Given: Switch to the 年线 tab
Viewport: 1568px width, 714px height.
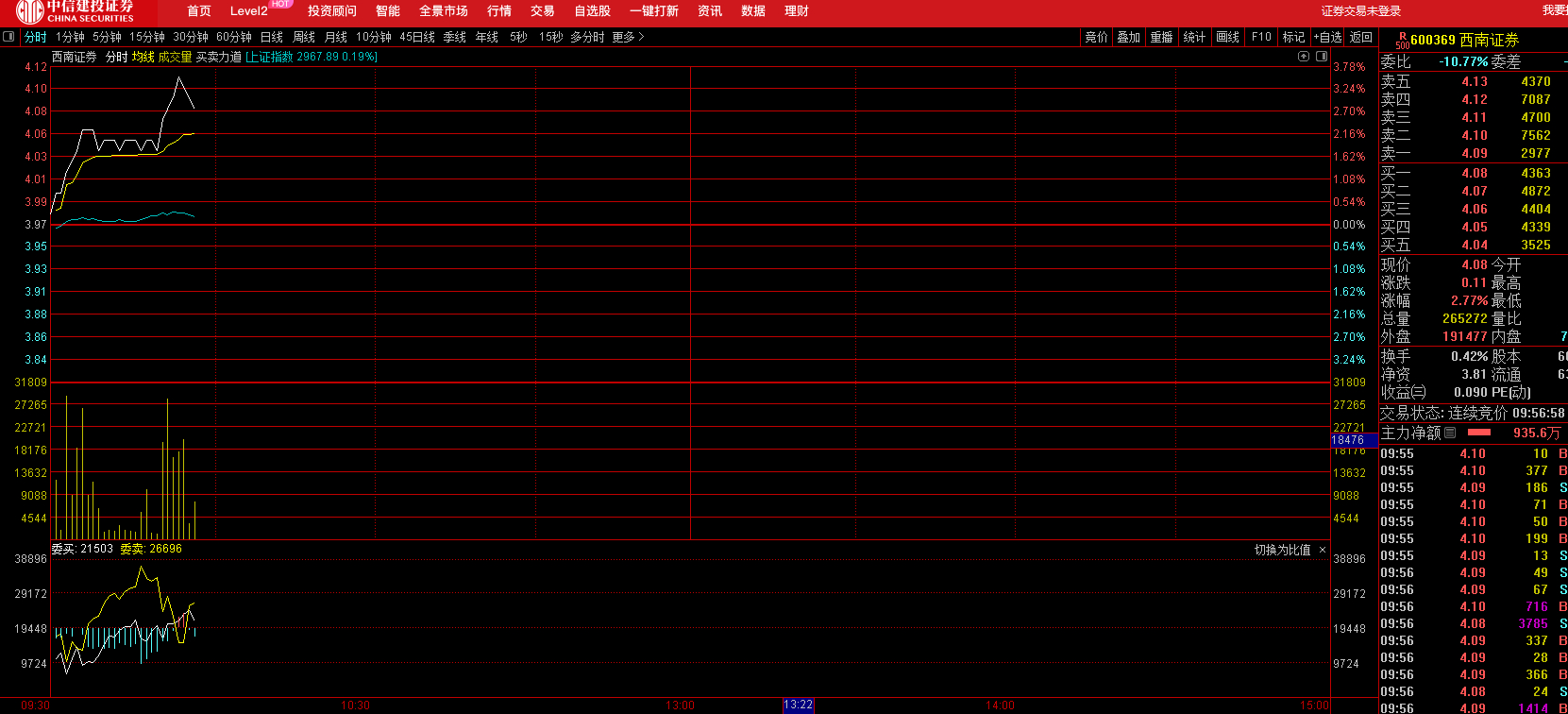Looking at the screenshot, I should (x=487, y=37).
